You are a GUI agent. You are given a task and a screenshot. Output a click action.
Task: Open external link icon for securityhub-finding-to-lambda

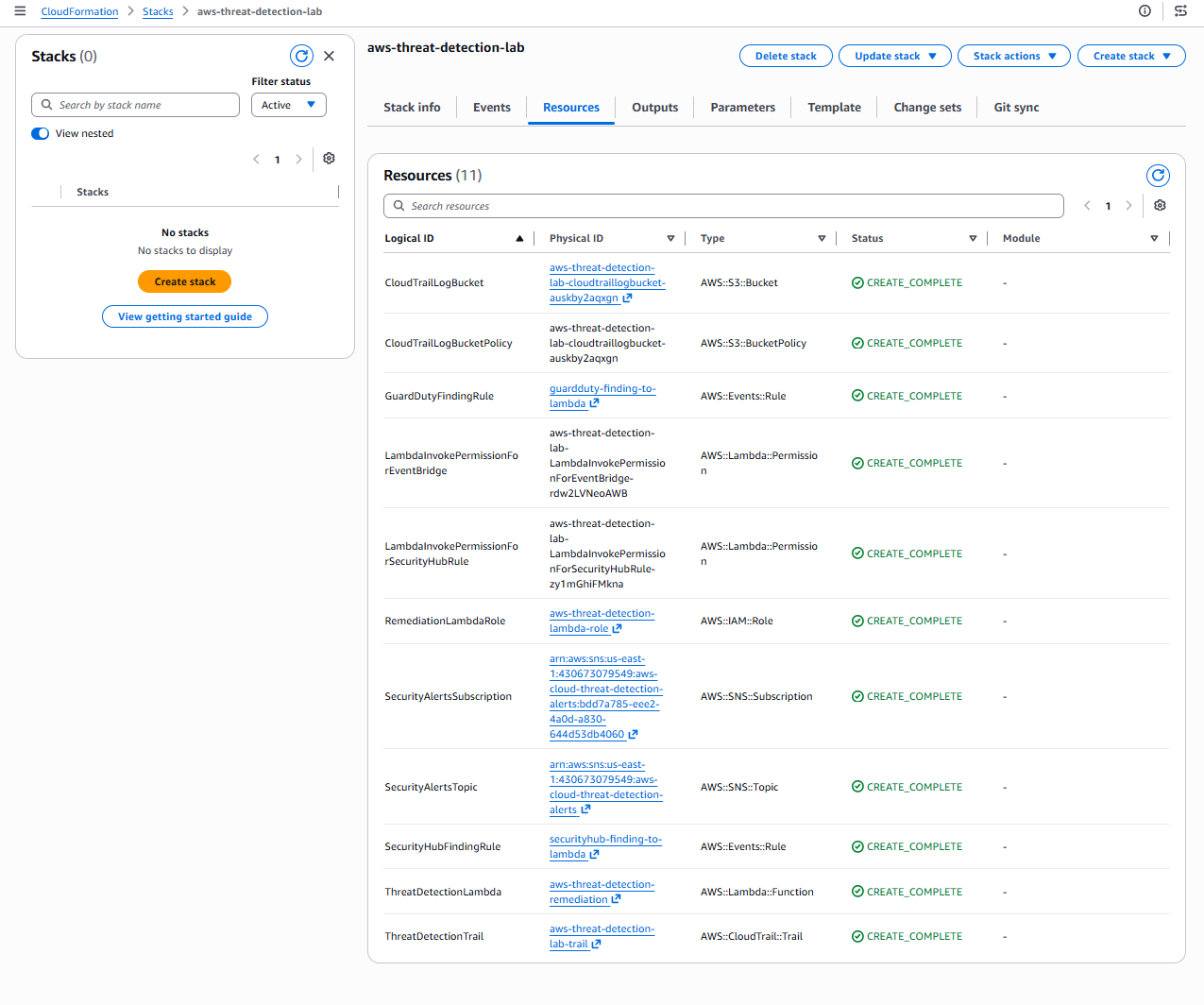[x=594, y=855]
